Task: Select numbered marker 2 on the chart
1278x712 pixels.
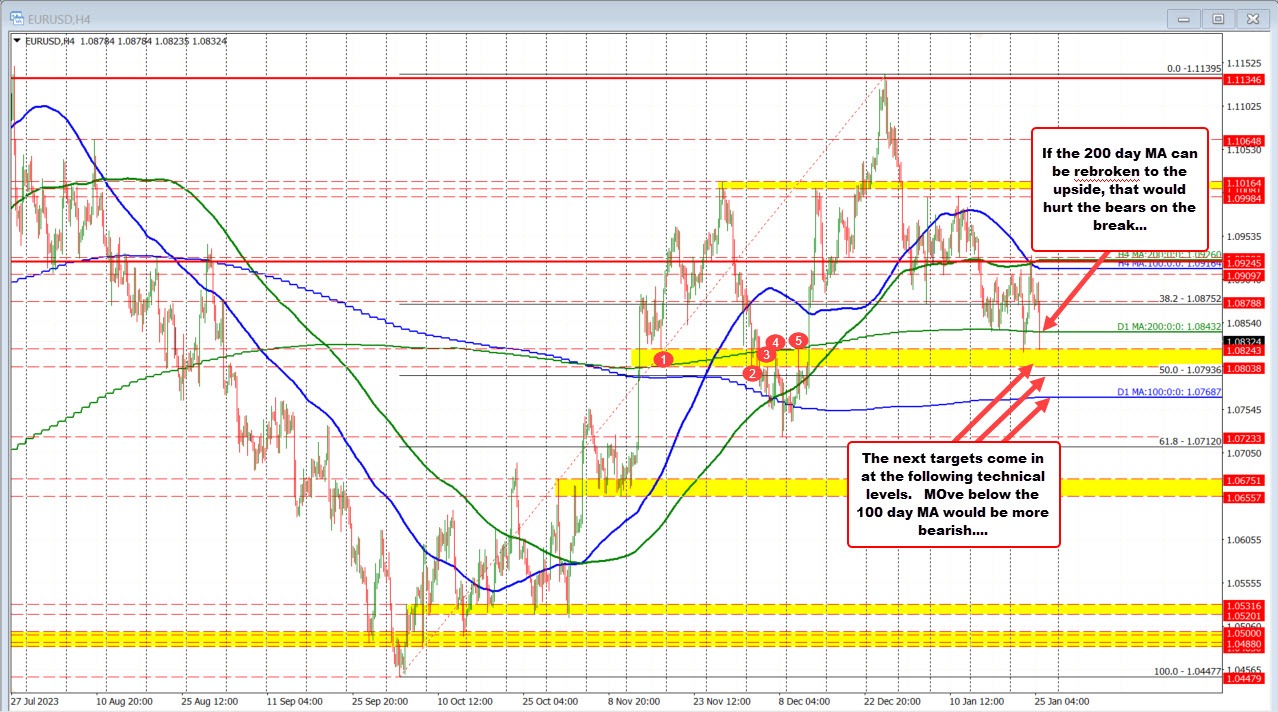Action: 751,373
